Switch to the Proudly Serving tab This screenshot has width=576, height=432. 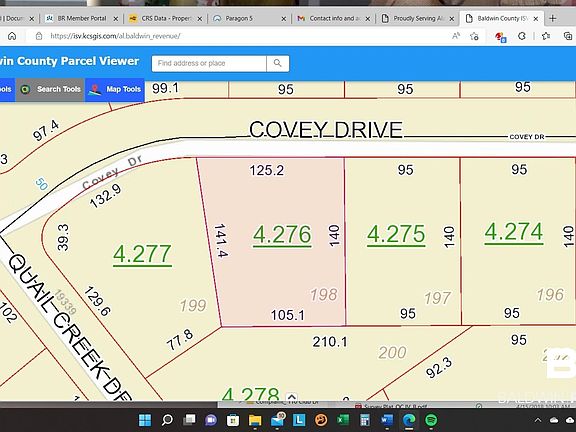[418, 18]
